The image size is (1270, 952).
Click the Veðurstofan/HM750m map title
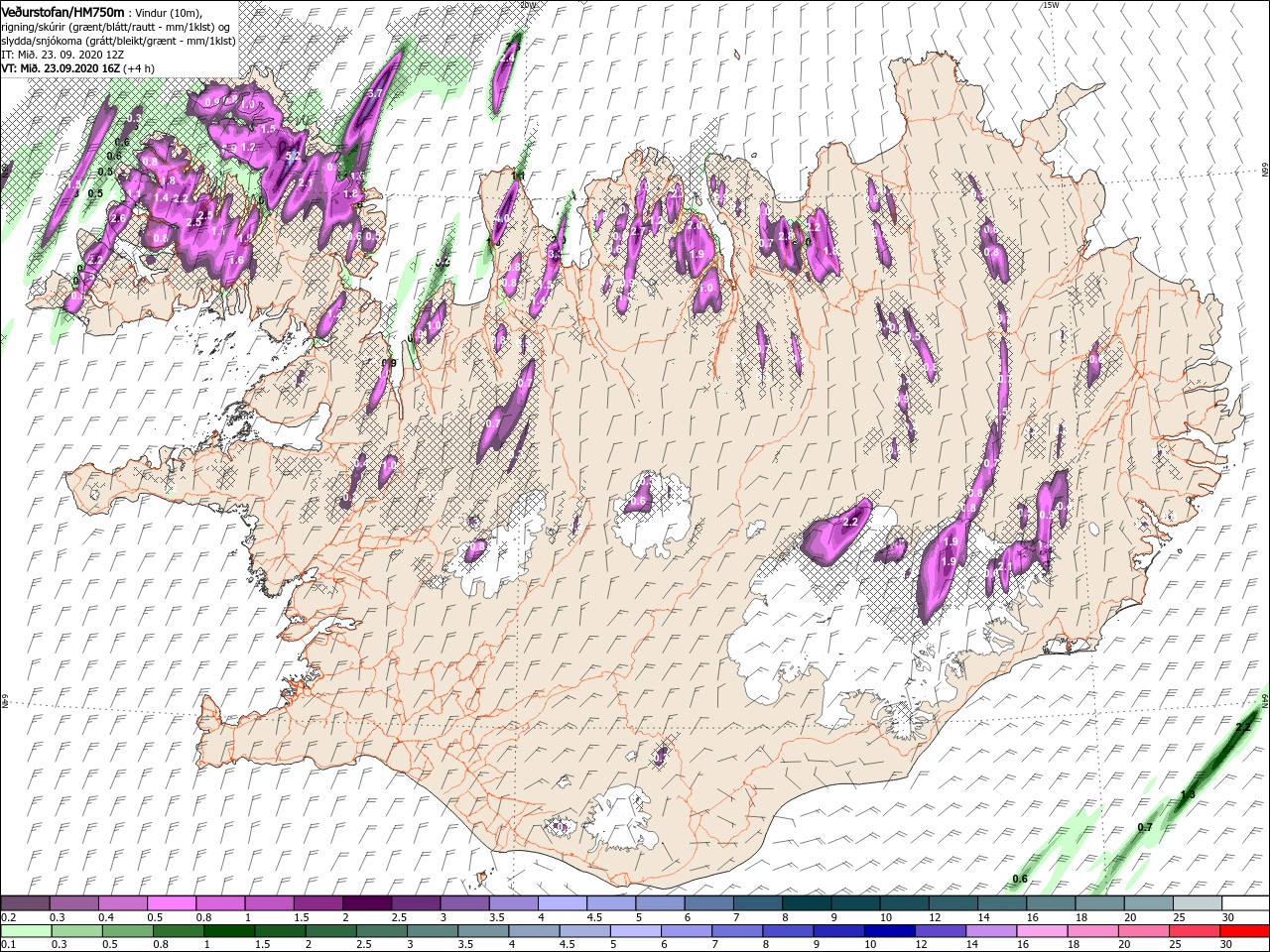click(63, 12)
